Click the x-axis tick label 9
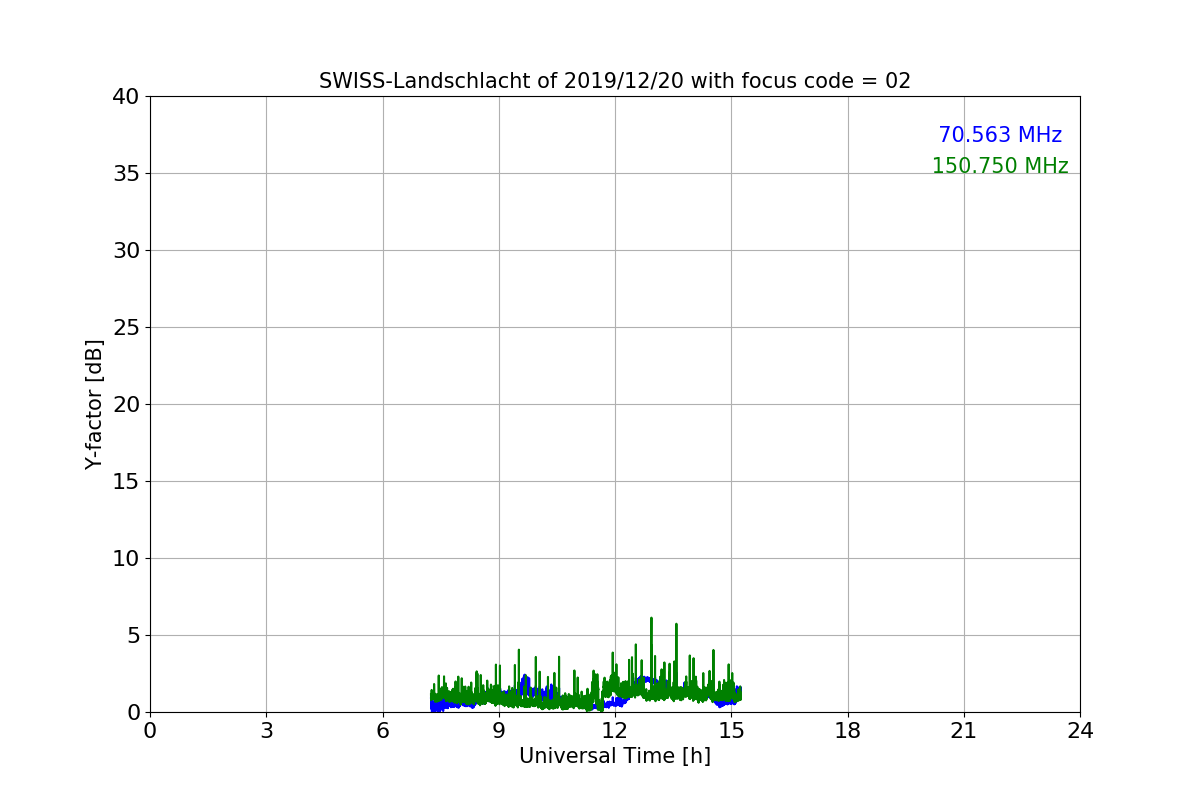 tap(499, 731)
